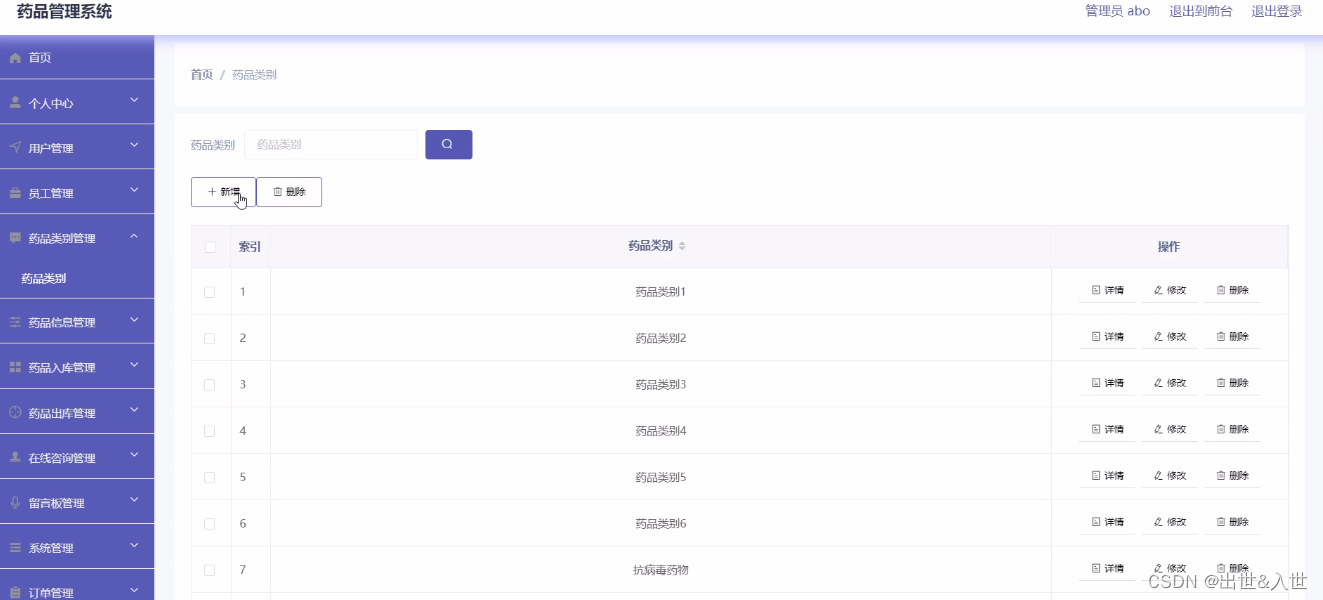Toggle the select-all checkbox in table header

tap(210, 247)
